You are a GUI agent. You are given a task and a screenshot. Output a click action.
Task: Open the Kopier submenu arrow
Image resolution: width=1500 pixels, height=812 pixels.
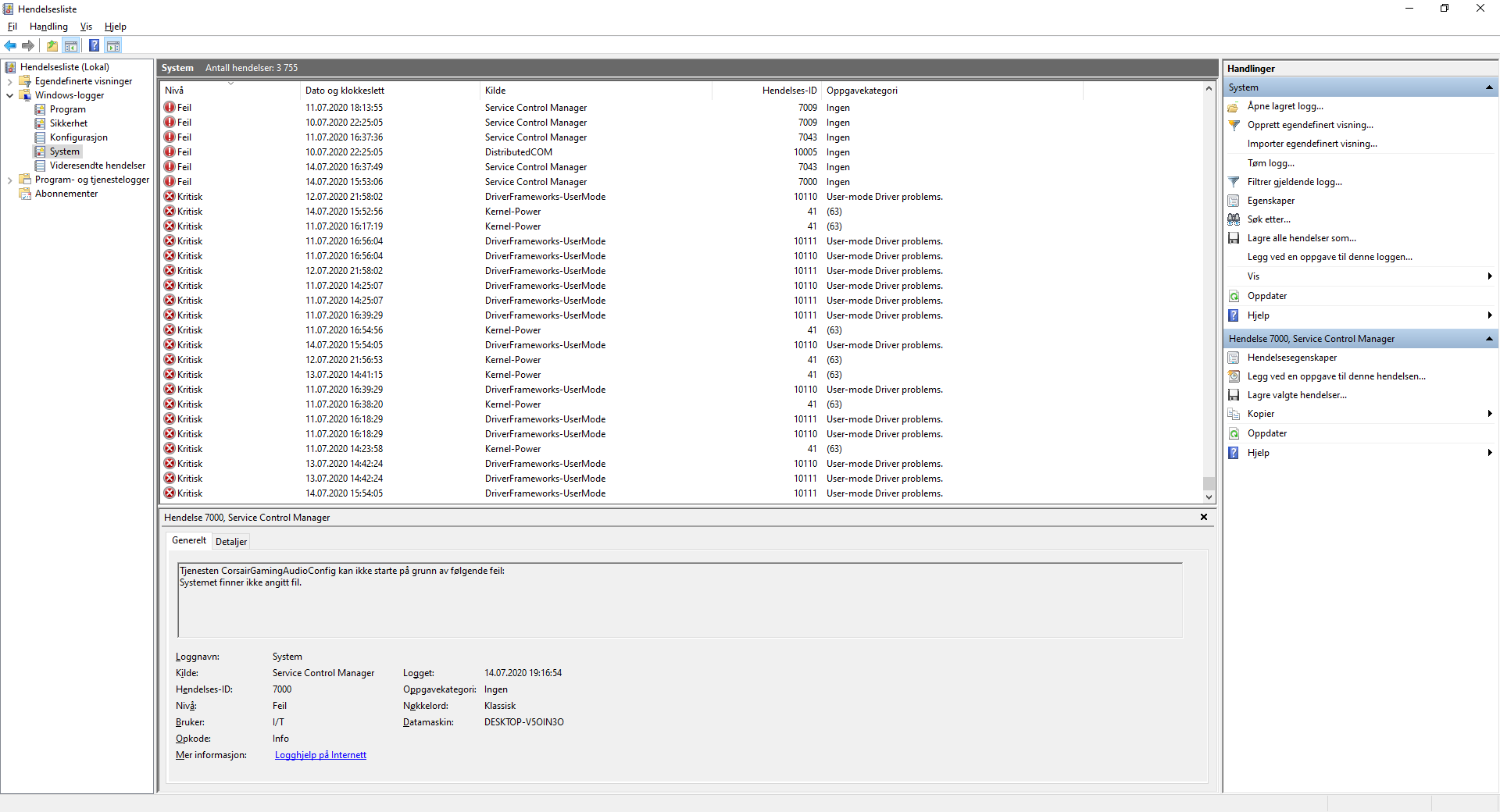[x=1490, y=414]
